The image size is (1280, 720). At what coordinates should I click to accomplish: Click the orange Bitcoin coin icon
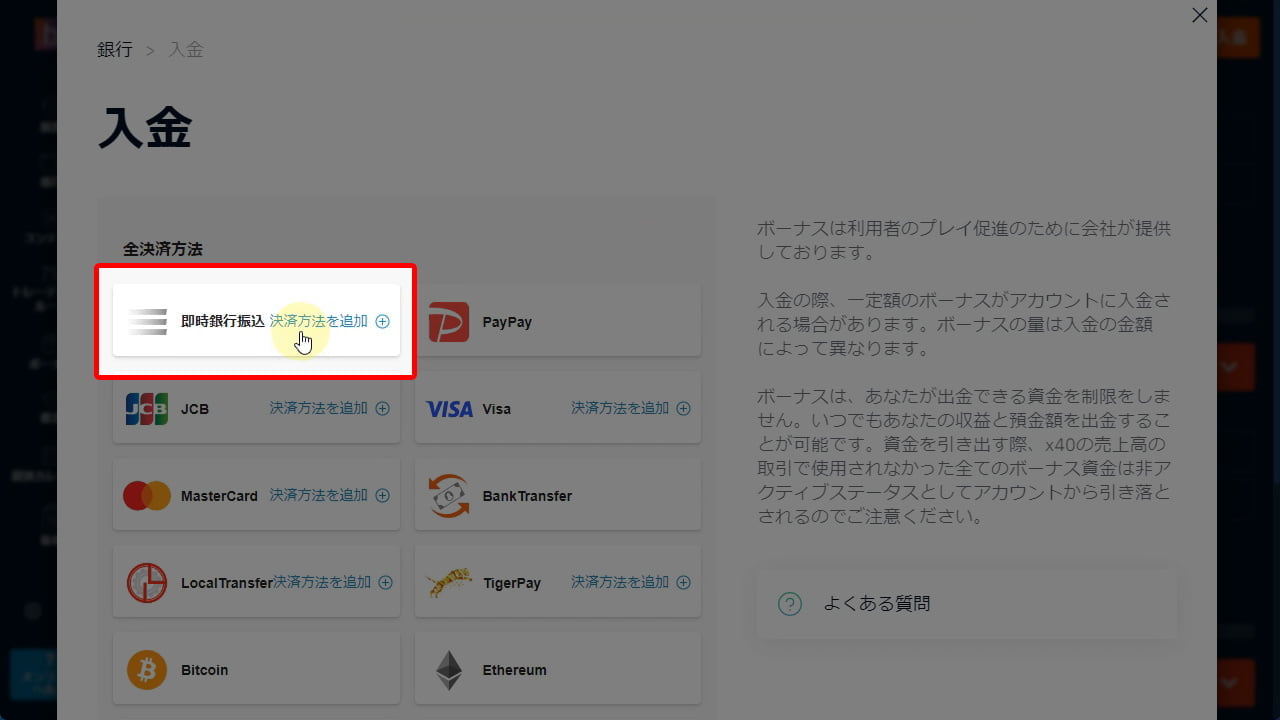click(x=147, y=670)
